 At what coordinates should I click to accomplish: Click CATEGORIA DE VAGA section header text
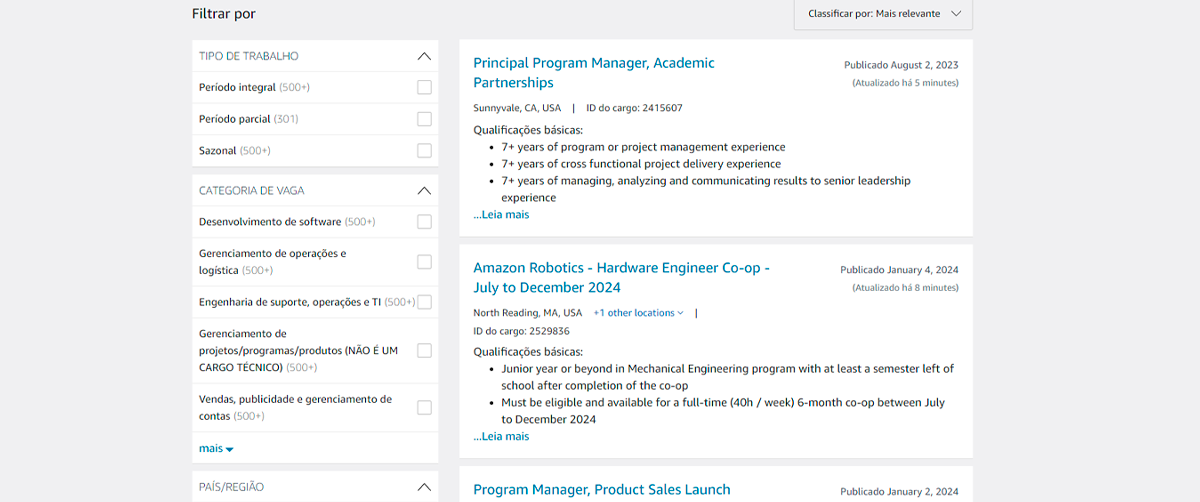pyautogui.click(x=252, y=190)
